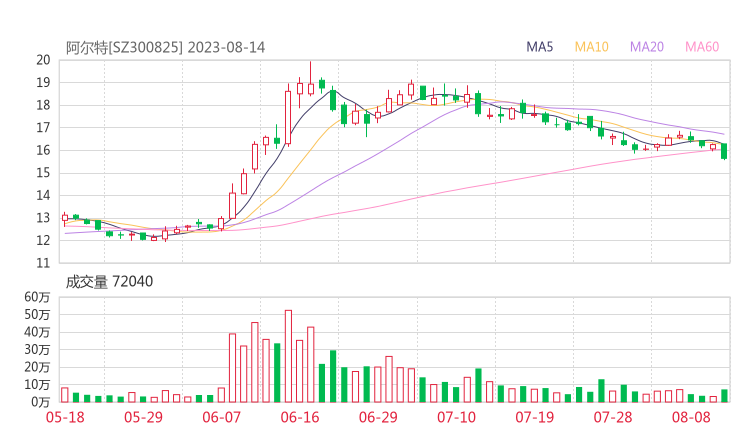Click the 60万 volume axis label
The image size is (740, 440).
tap(37, 297)
